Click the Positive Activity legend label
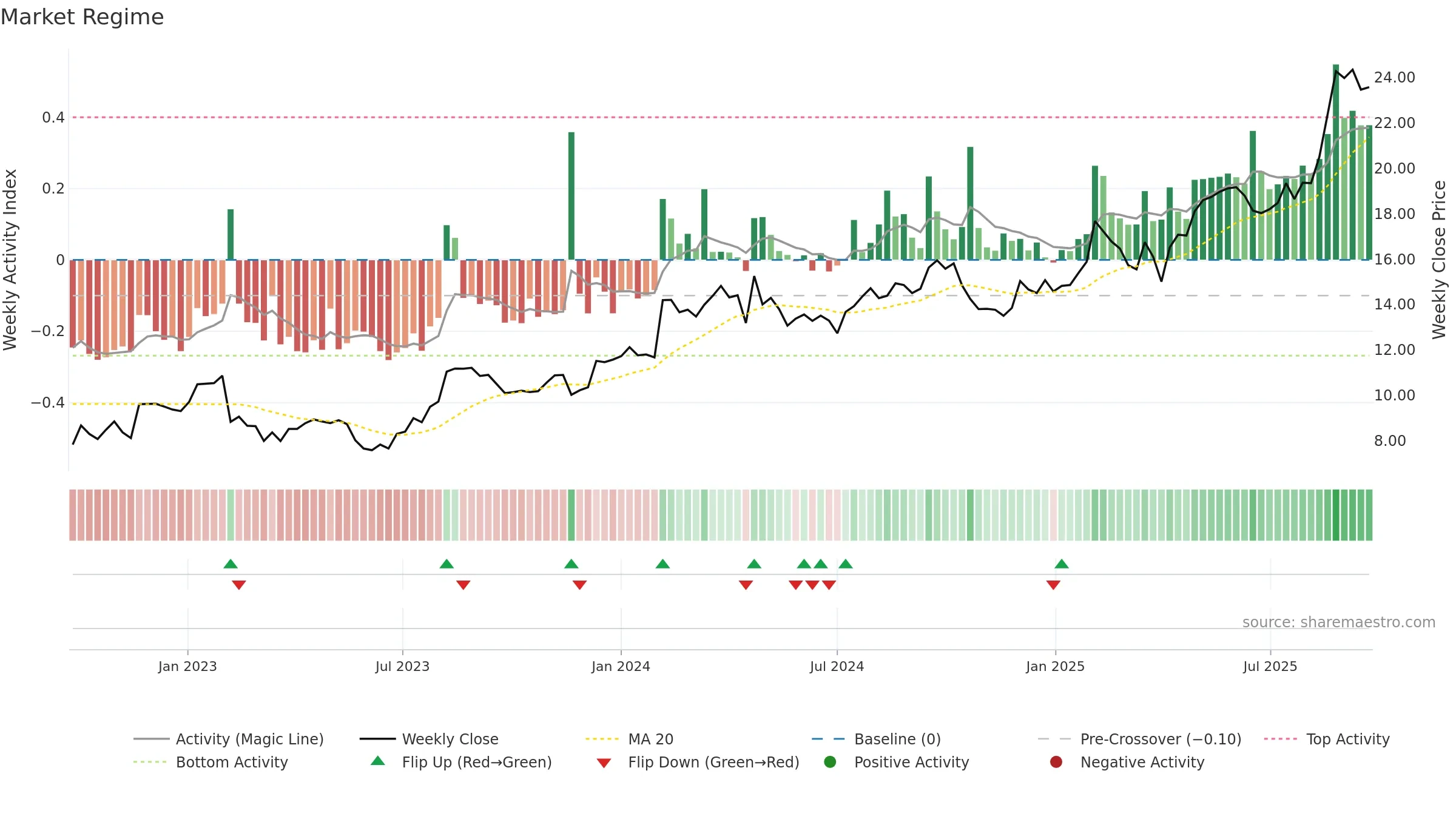This screenshot has height=819, width=1456. pos(912,762)
